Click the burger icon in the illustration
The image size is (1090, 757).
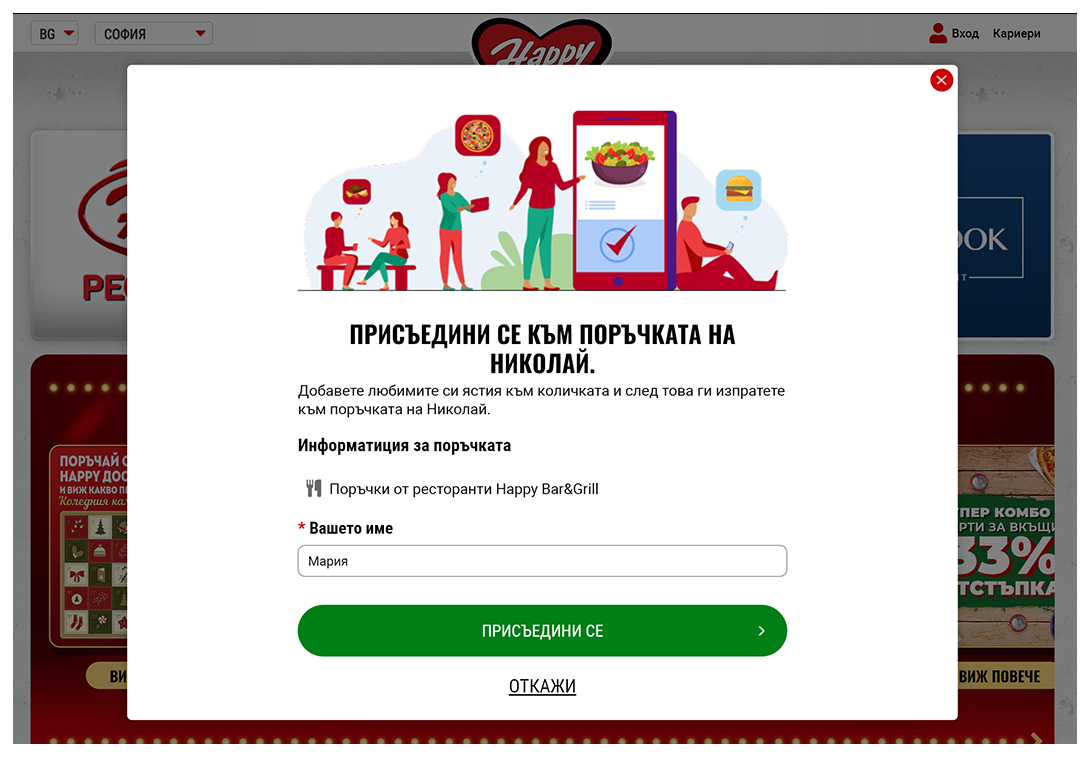738,189
